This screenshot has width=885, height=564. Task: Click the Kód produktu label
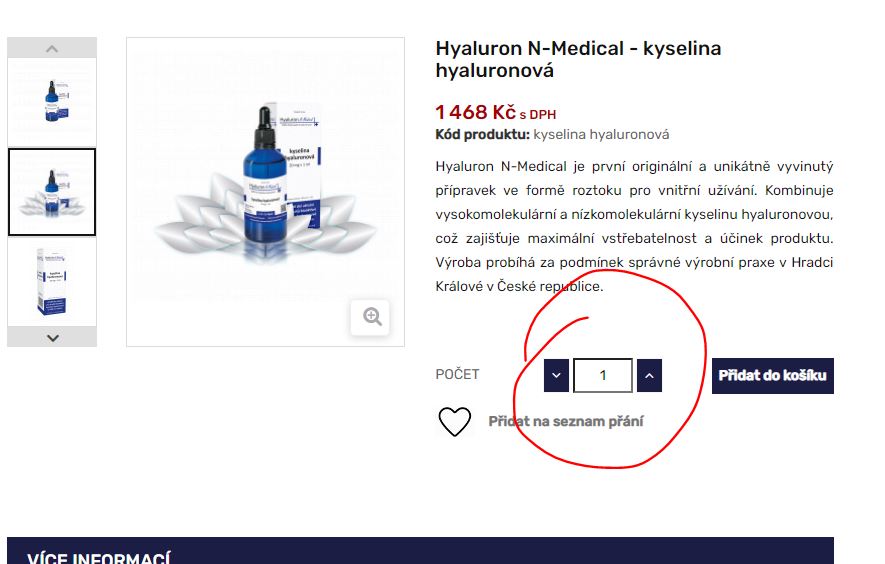483,135
